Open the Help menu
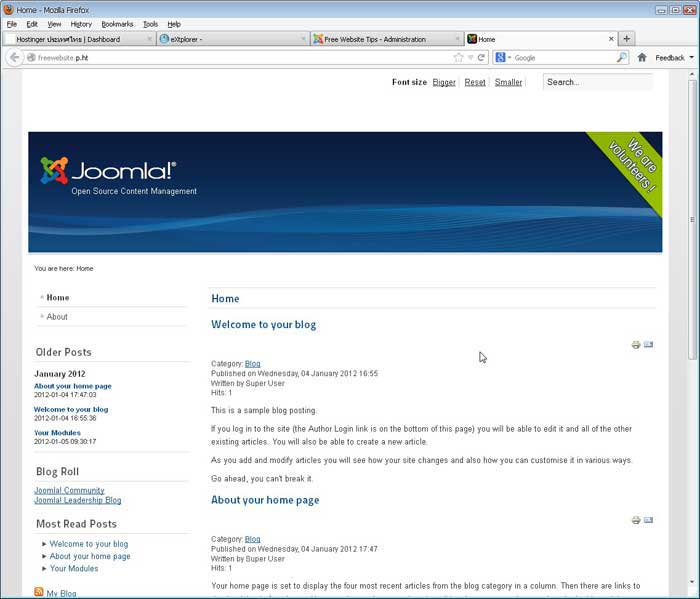This screenshot has height=599, width=700. 174,24
